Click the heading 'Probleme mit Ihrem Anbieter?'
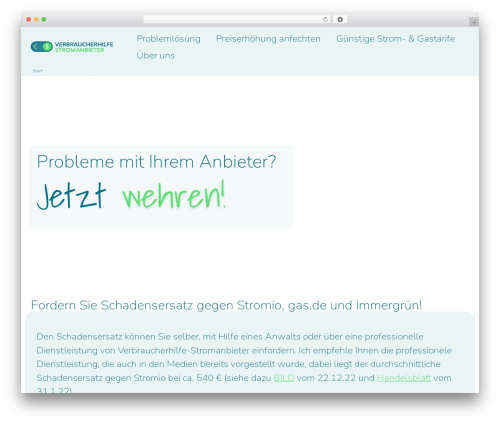The width and height of the screenshot is (500, 423). coord(156,162)
